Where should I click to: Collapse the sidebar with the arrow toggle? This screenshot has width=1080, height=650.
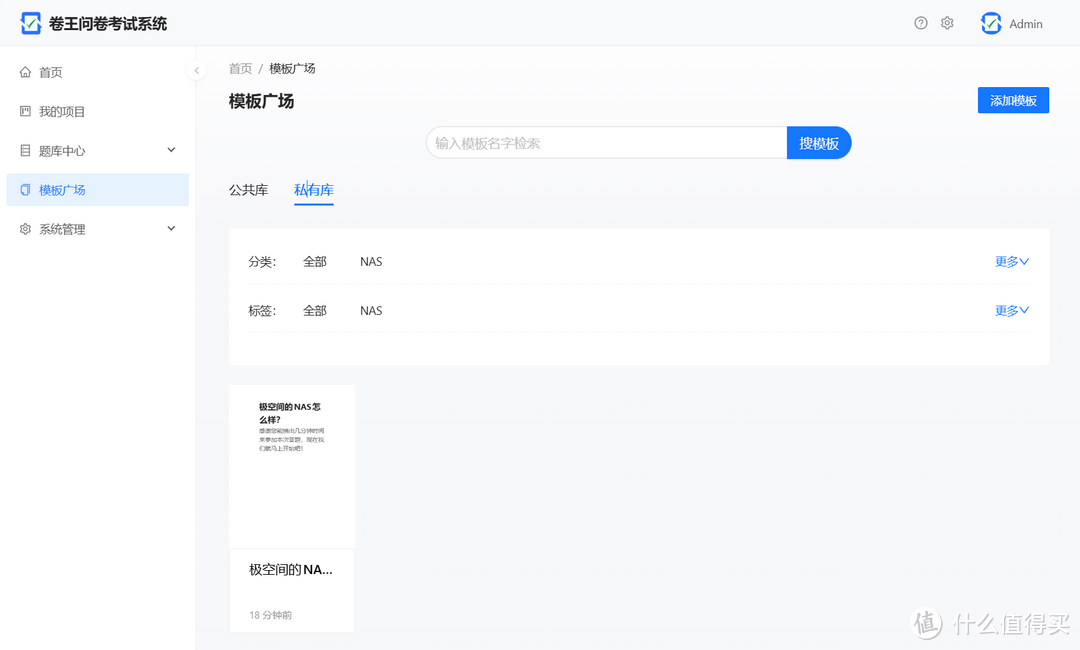tap(196, 70)
